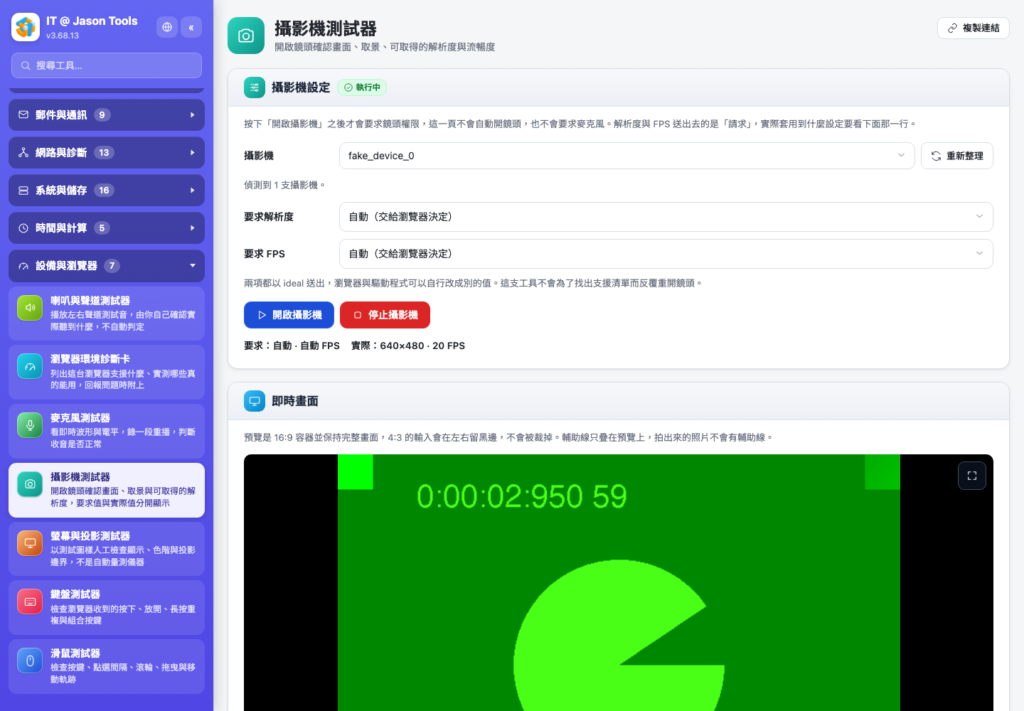Image resolution: width=1024 pixels, height=711 pixels.
Task: Click the v3.68.13 version label
Action: coord(63,36)
